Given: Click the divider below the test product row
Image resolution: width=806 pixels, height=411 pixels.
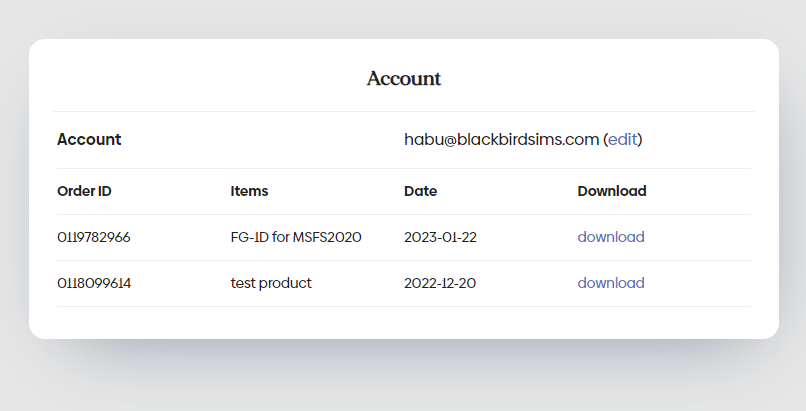Looking at the screenshot, I should pos(404,306).
